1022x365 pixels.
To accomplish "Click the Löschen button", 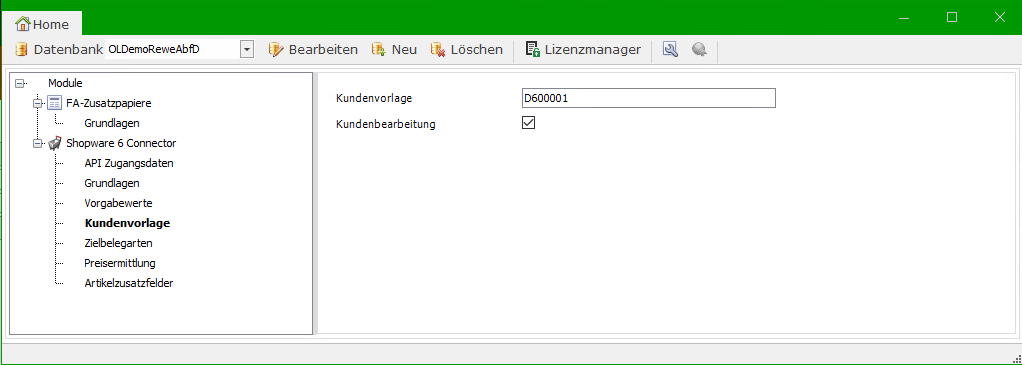I will point(467,50).
